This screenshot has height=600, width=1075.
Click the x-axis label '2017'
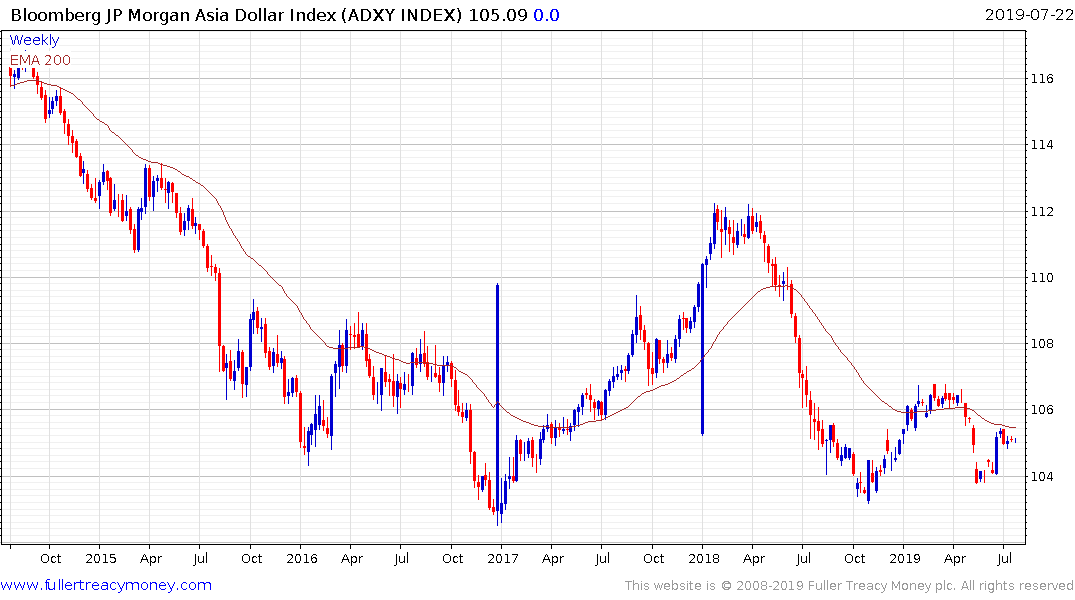coord(503,558)
